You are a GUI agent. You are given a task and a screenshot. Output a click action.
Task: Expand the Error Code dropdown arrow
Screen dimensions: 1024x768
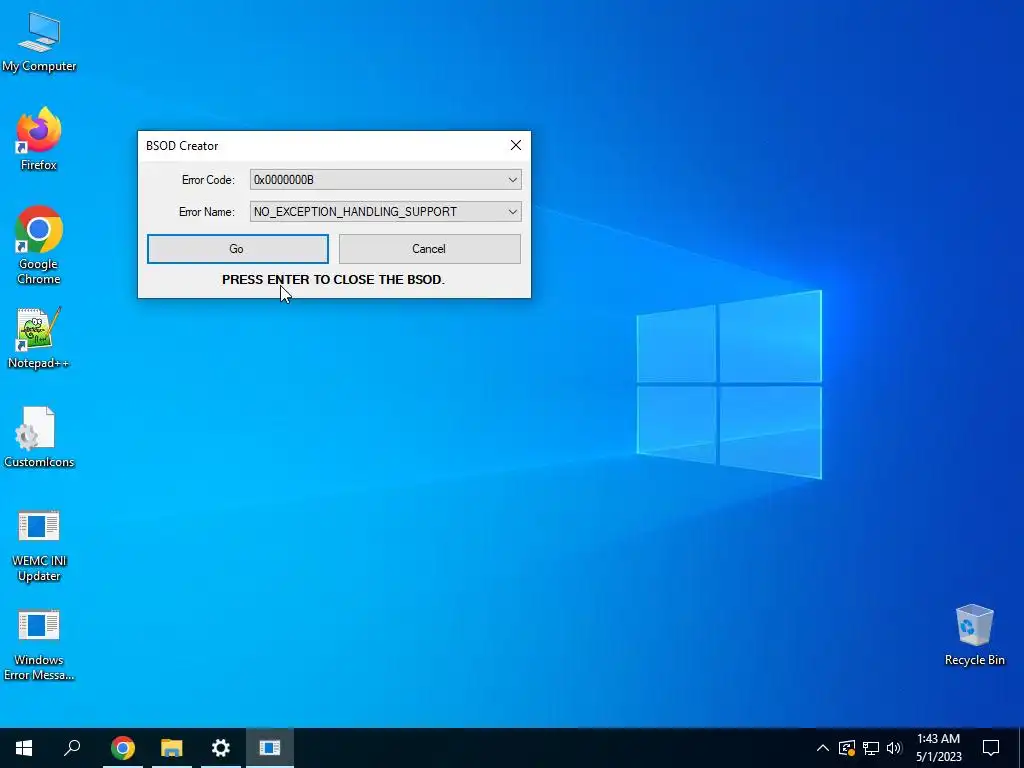(513, 180)
